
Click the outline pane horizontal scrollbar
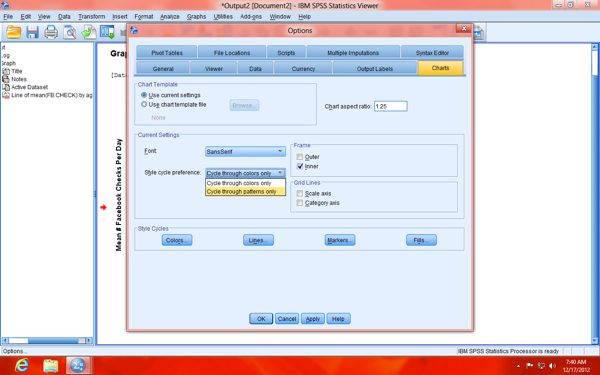(x=47, y=341)
